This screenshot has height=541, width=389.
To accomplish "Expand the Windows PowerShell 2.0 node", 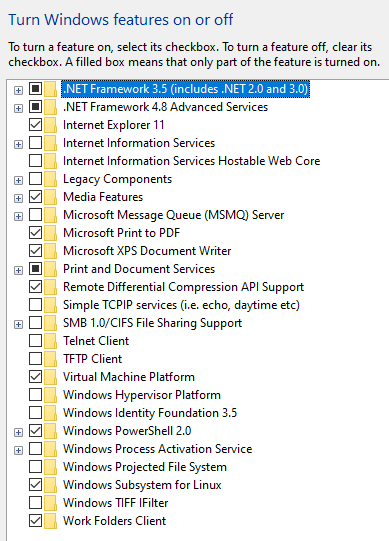I will [x=18, y=432].
